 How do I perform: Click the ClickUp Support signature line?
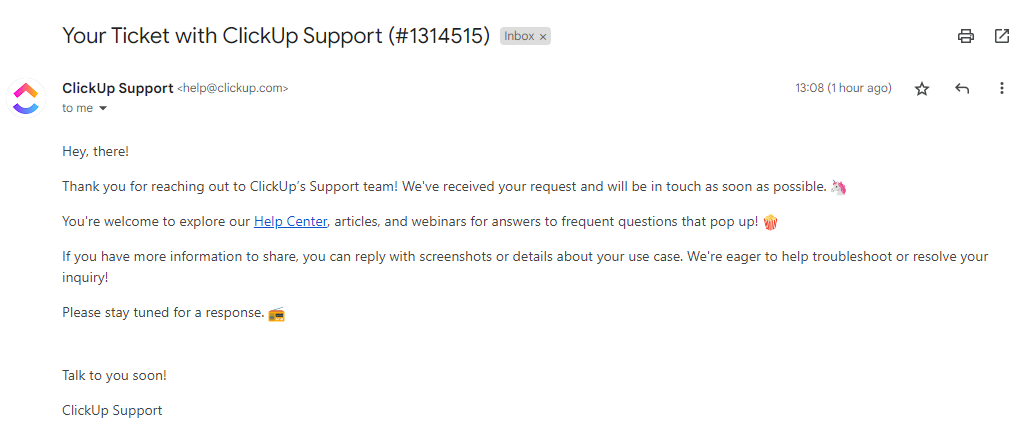coord(112,411)
